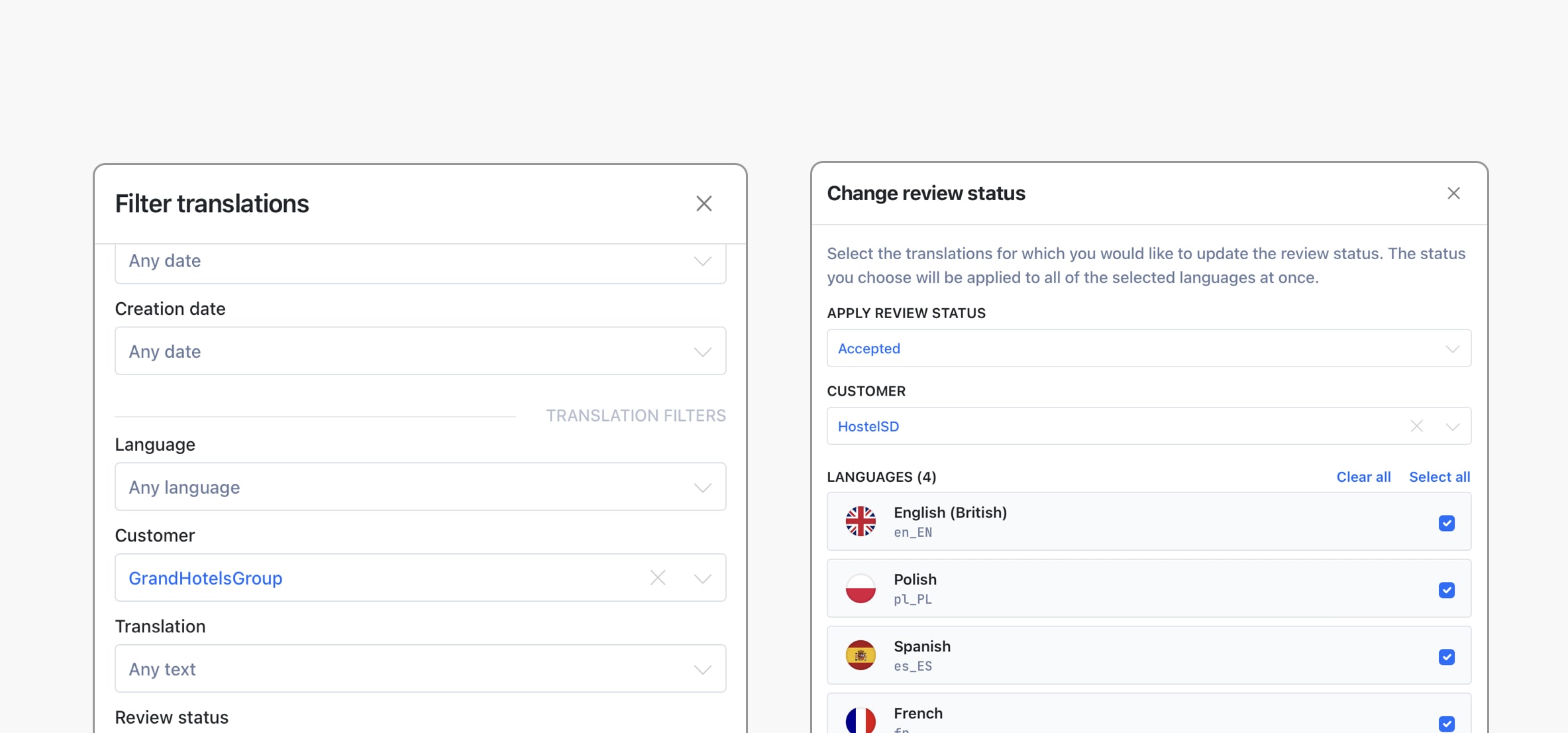
Task: Click the Polish flag icon
Action: point(861,589)
